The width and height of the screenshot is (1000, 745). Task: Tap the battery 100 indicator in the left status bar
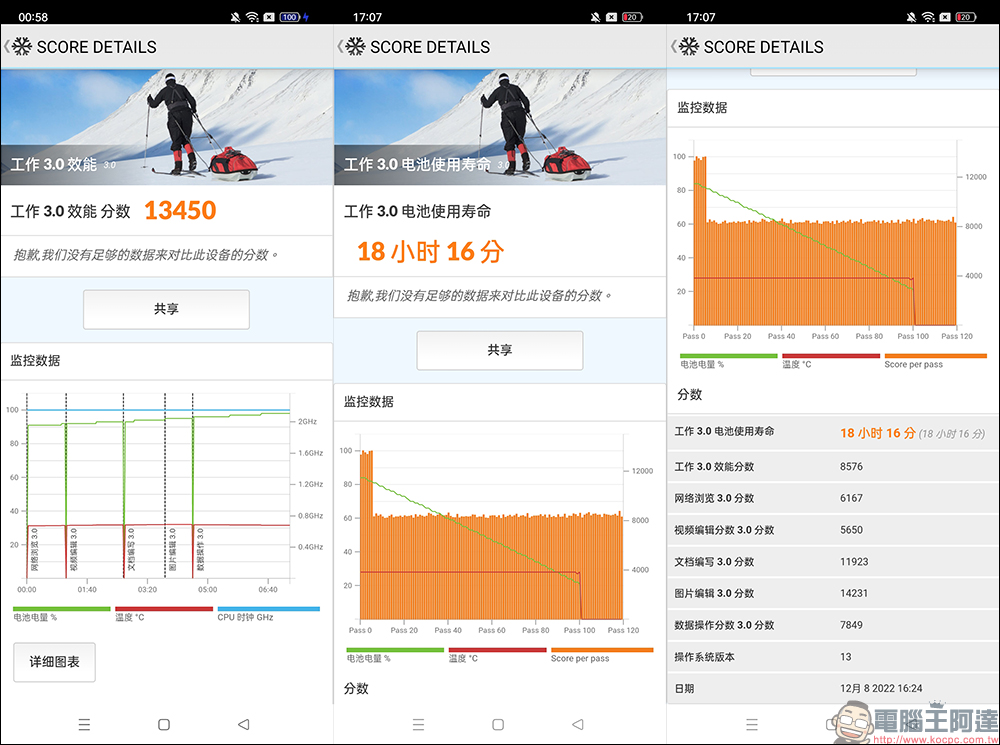(290, 17)
